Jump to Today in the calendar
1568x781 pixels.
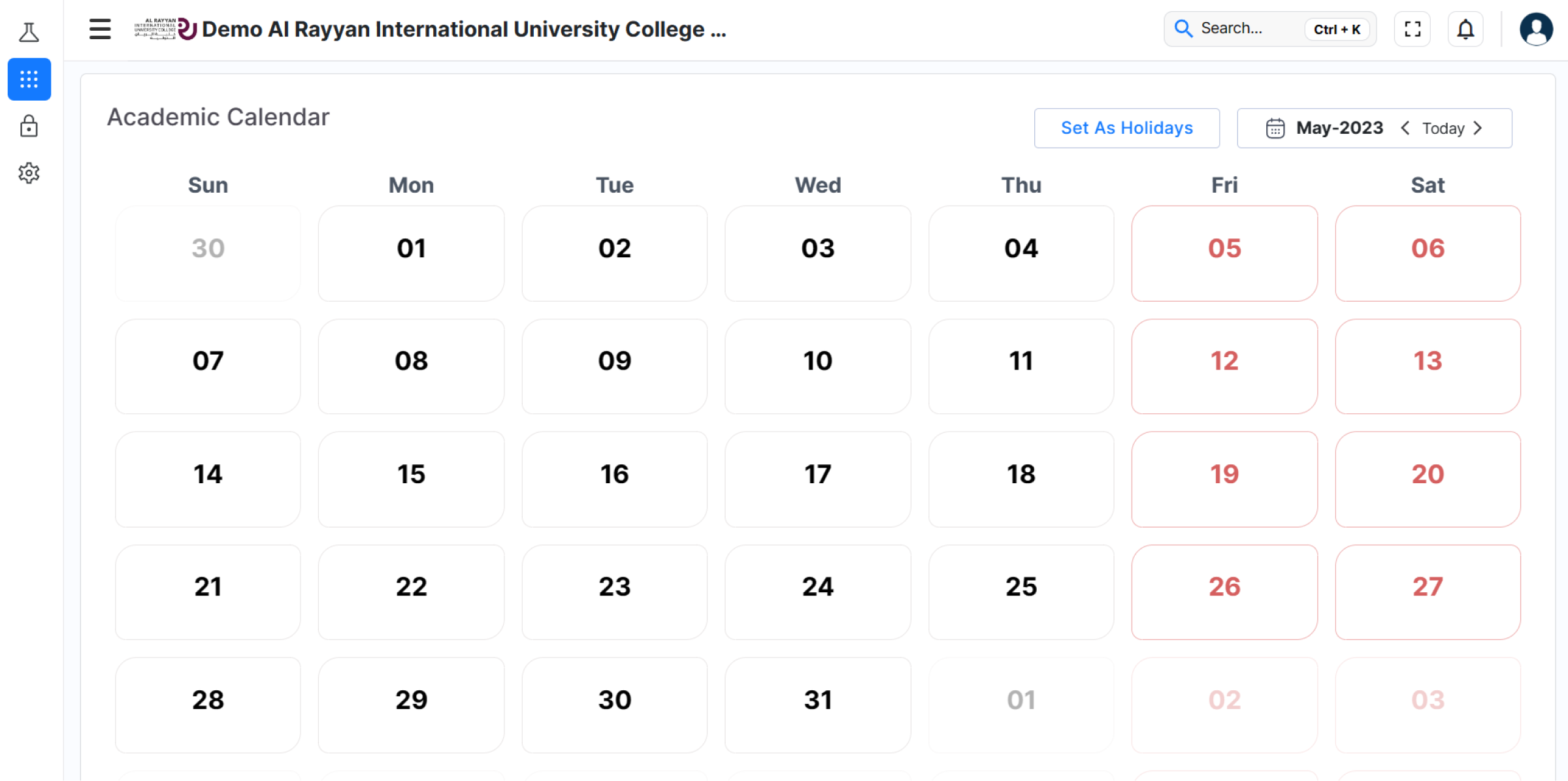pyautogui.click(x=1443, y=129)
